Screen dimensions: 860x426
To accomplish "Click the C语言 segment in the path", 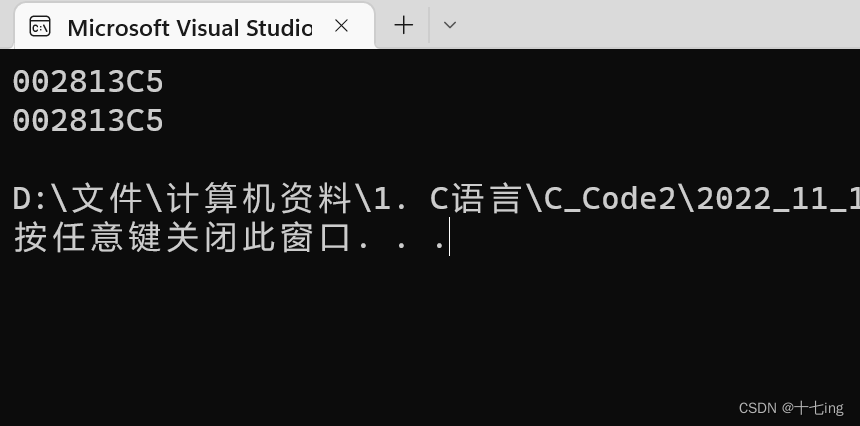I will (474, 200).
